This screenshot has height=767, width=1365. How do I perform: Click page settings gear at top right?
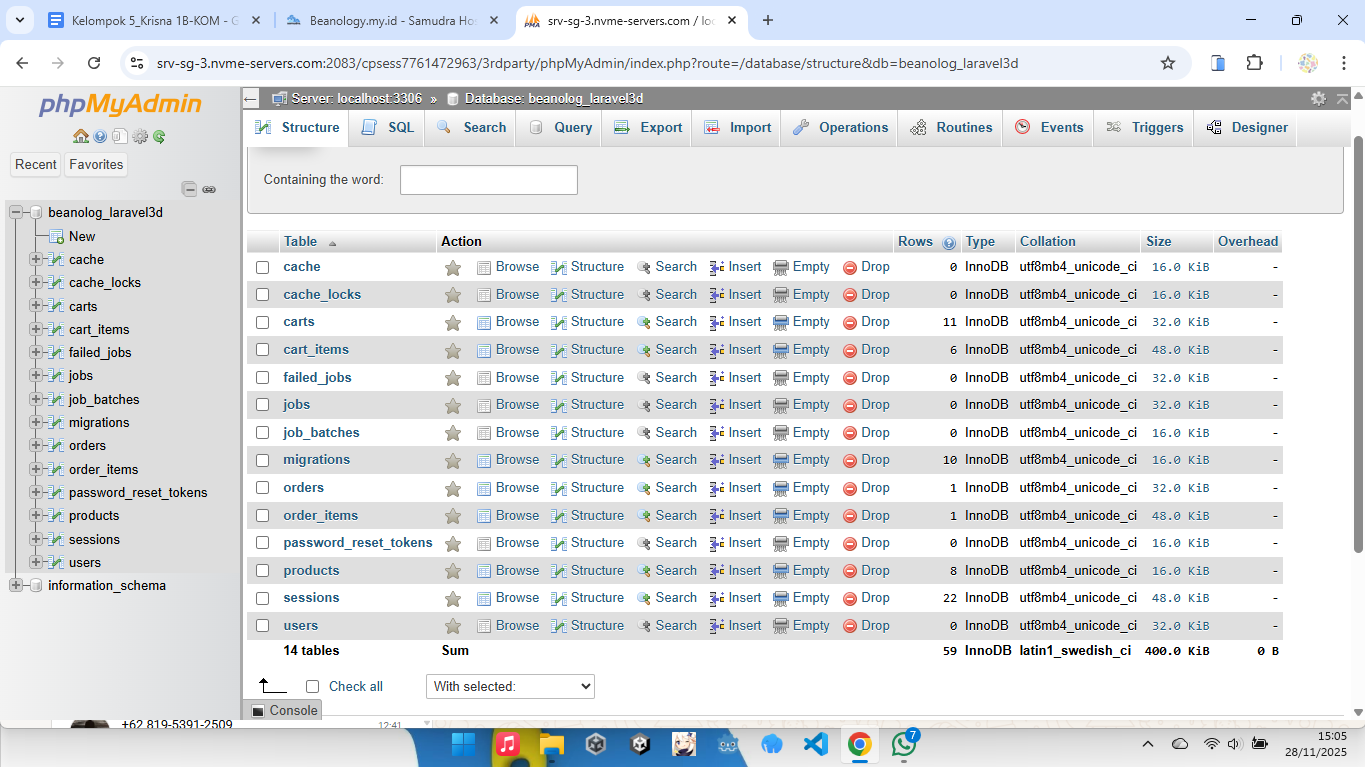click(1318, 98)
